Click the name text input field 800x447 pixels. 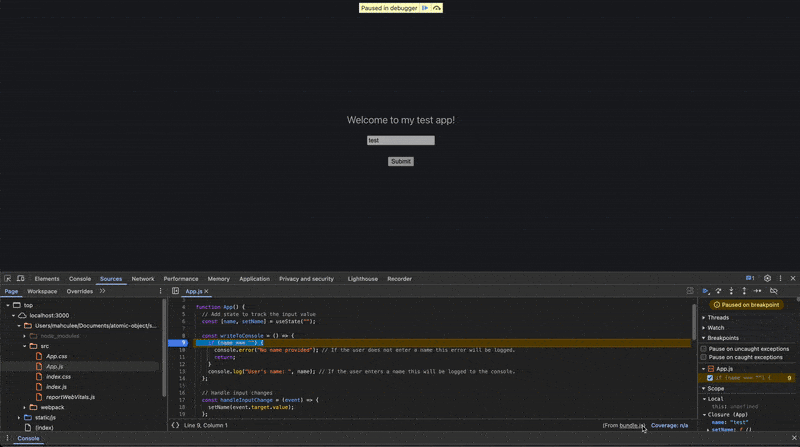click(x=401, y=140)
